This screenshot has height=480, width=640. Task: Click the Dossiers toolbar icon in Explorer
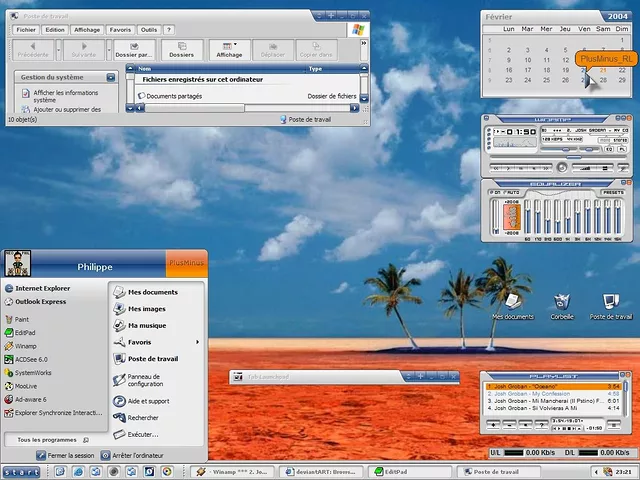184,50
